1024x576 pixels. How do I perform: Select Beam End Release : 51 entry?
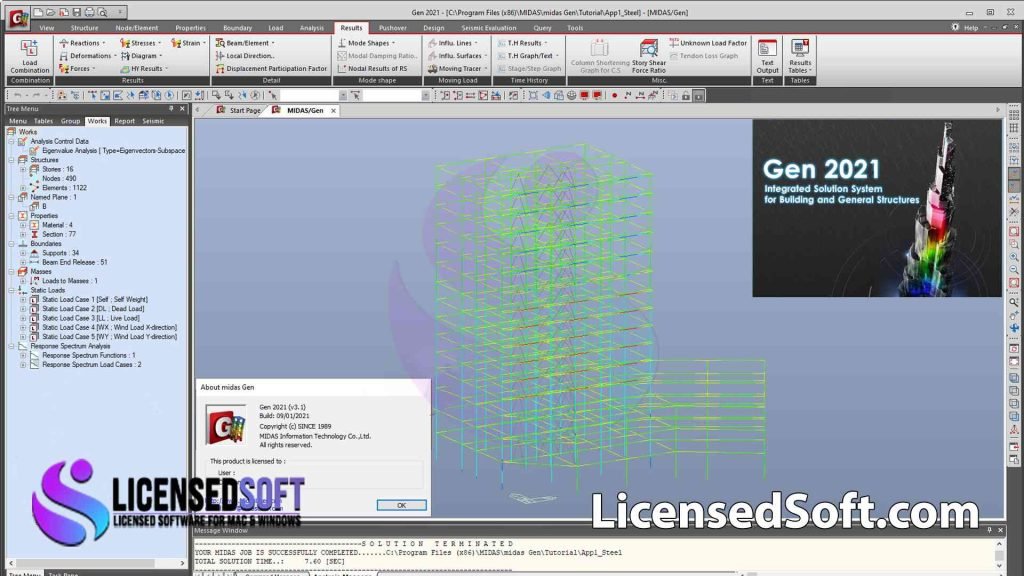74,263
